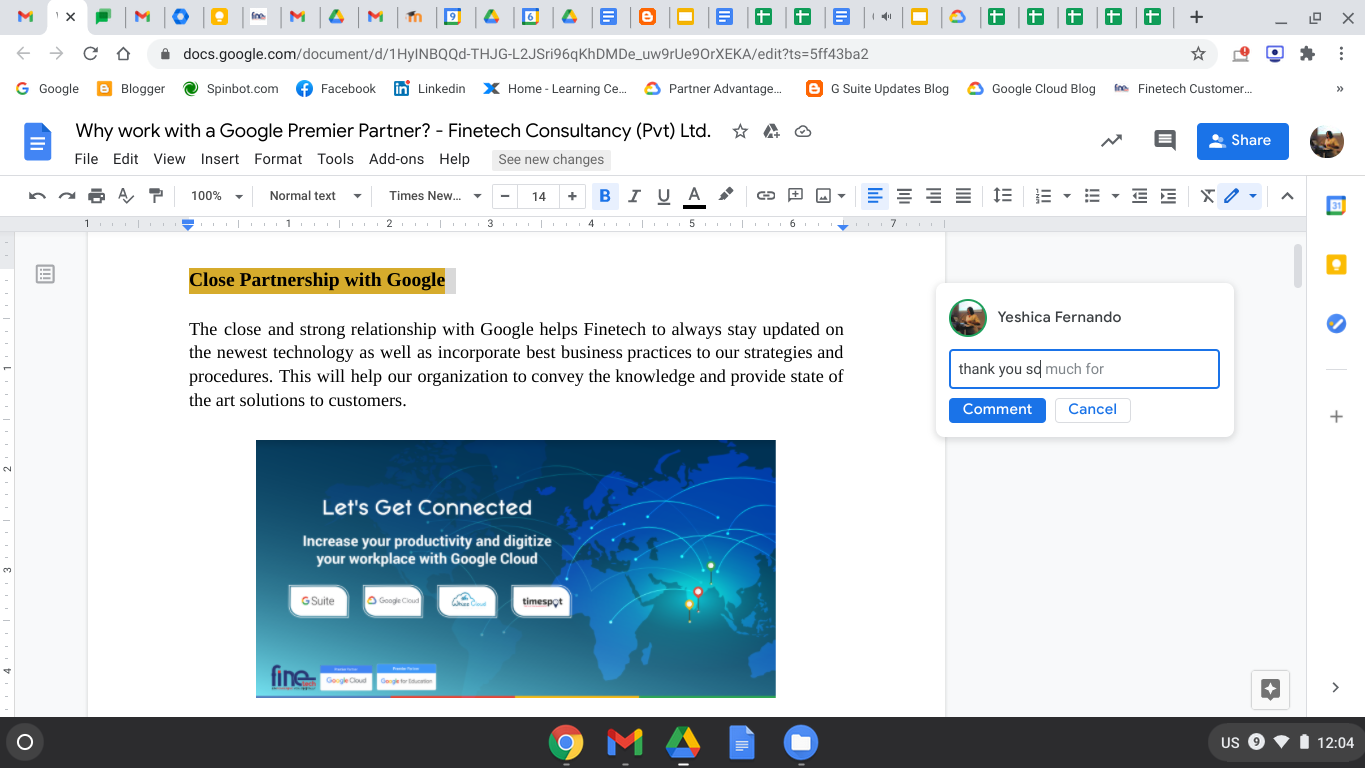The width and height of the screenshot is (1365, 768).
Task: Expand the image insert options arrow
Action: [x=842, y=196]
